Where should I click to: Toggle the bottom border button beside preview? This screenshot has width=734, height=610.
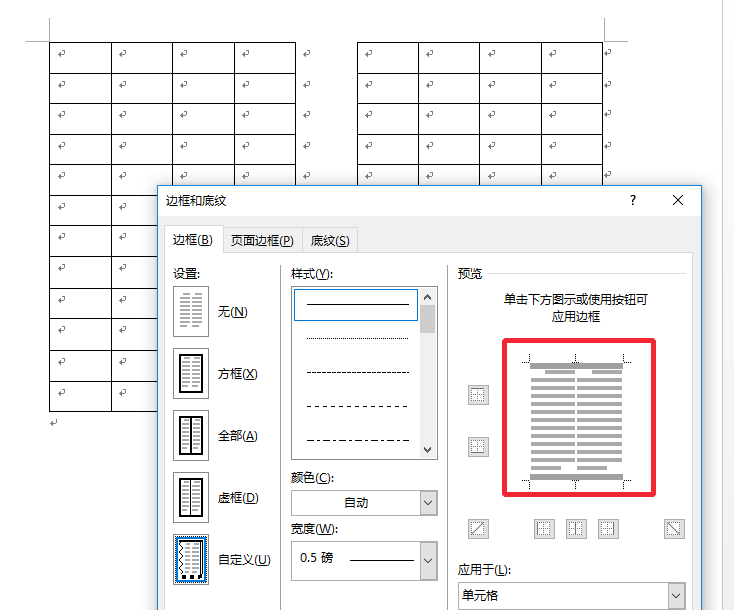click(478, 447)
